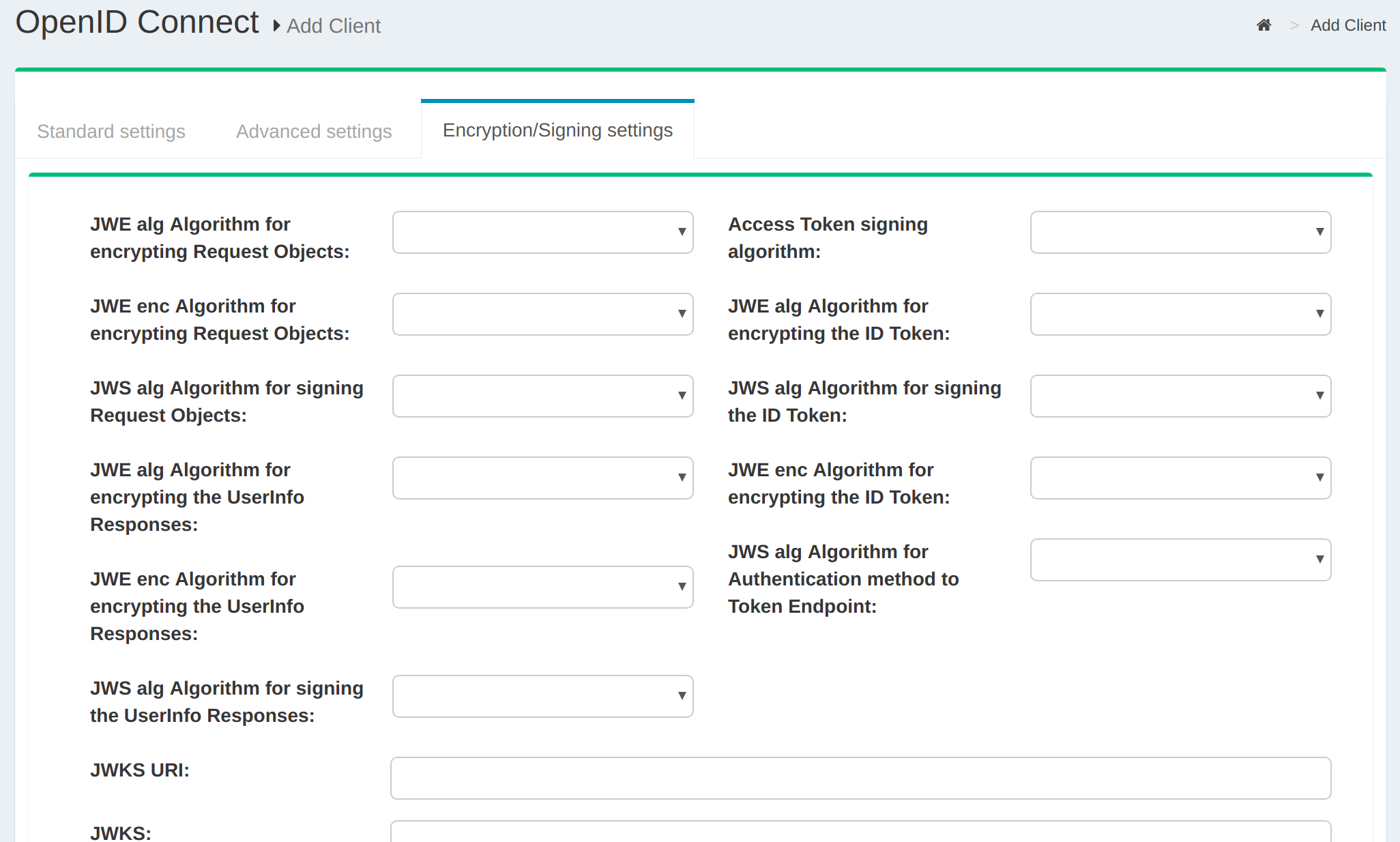Open the Add Client breadcrumb link
Viewport: 1400px width, 842px height.
pyautogui.click(x=1348, y=25)
